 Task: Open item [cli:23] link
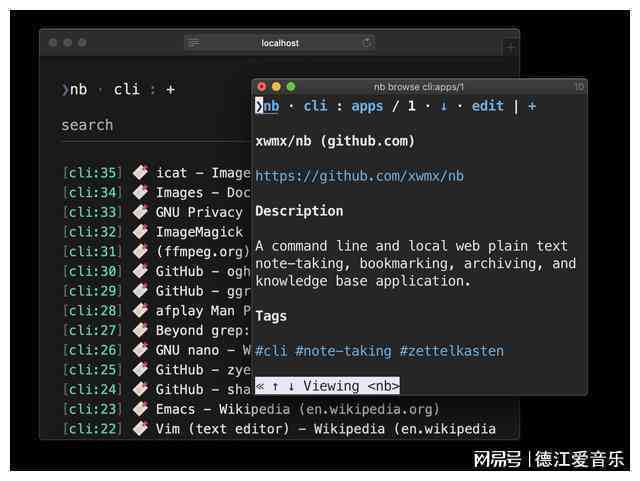(x=93, y=409)
